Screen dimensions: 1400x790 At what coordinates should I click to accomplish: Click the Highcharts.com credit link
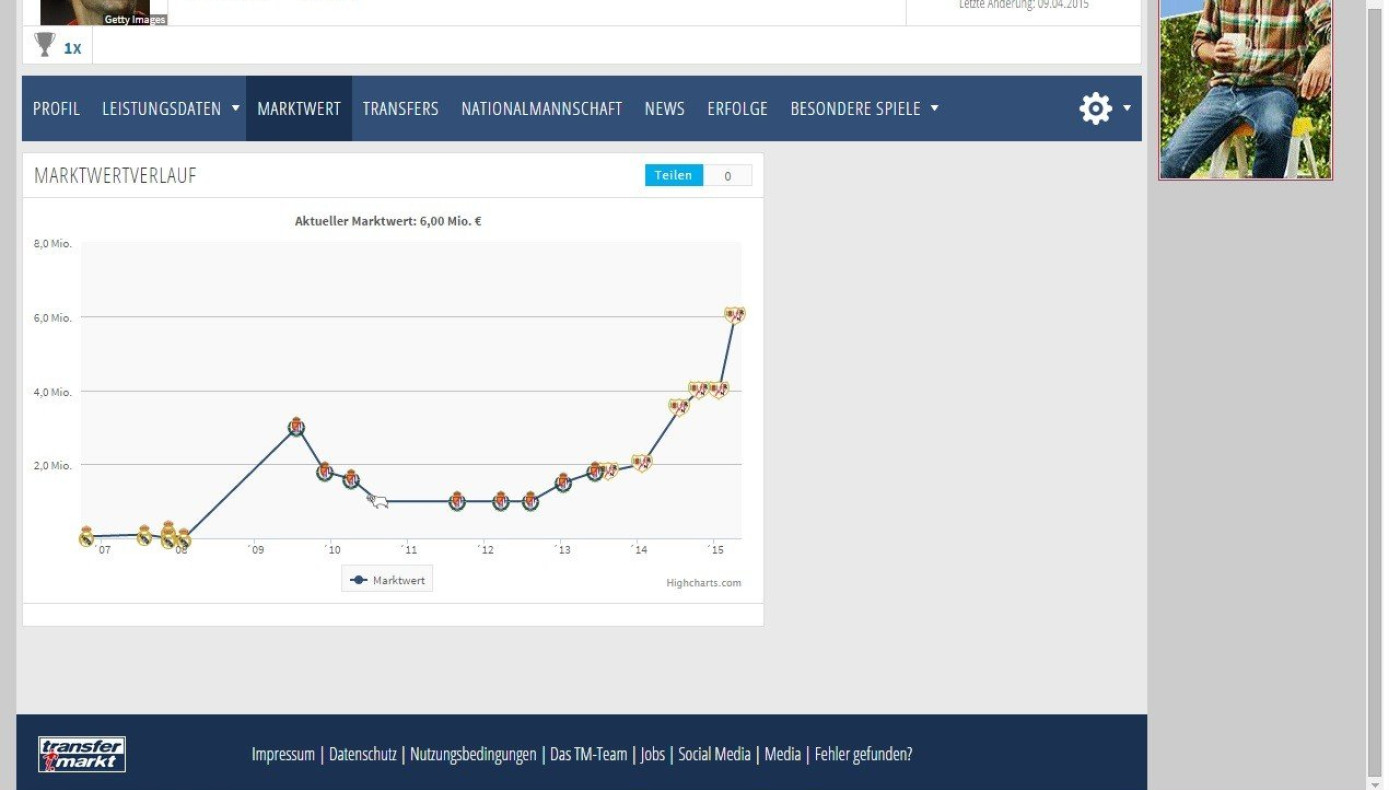pyautogui.click(x=704, y=583)
